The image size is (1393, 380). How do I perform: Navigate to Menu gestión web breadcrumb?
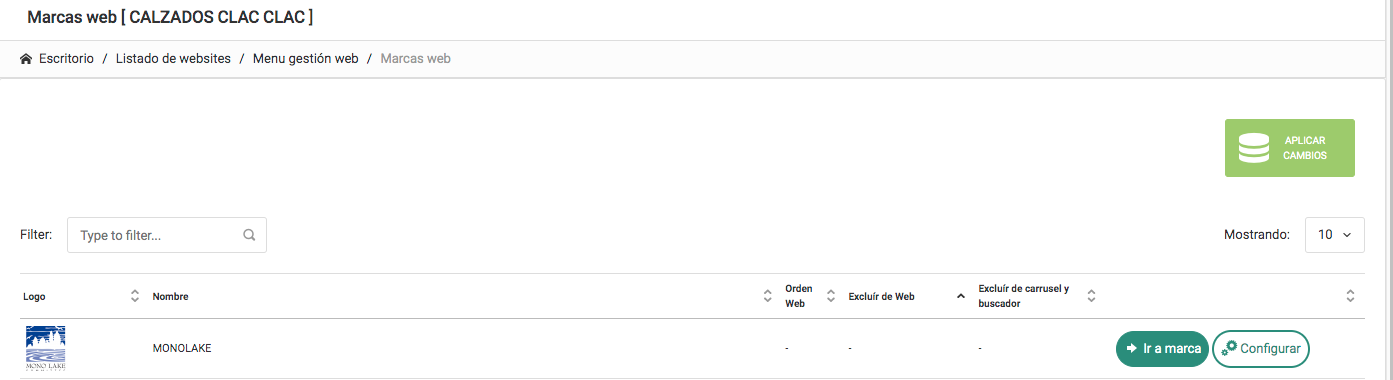(x=305, y=59)
